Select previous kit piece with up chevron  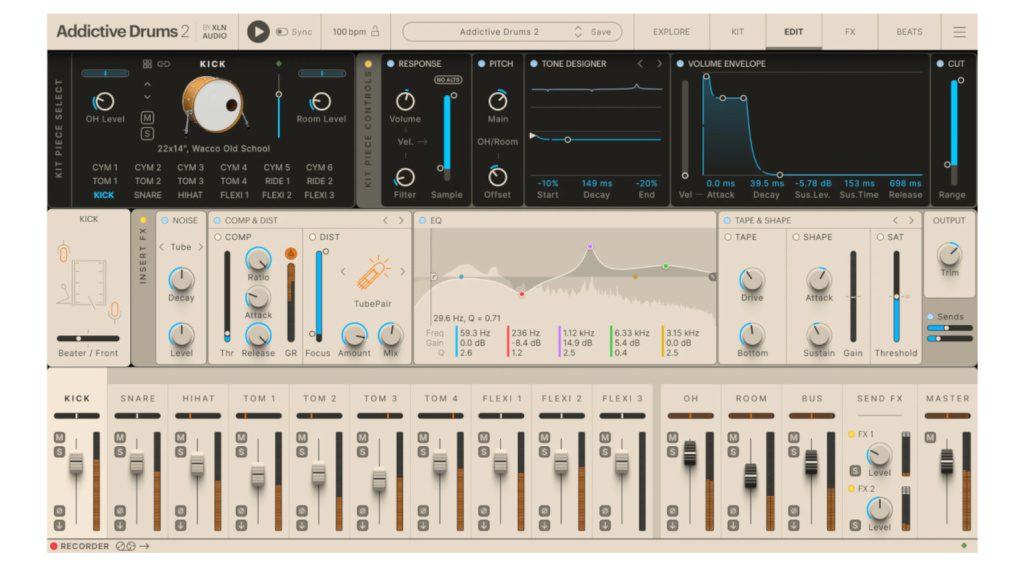[147, 84]
